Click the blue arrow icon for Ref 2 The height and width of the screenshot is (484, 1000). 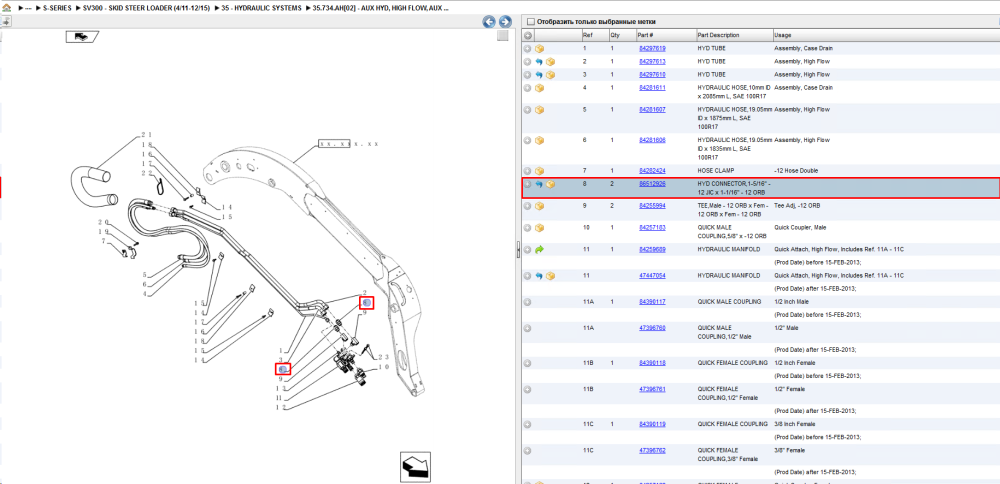click(x=539, y=62)
